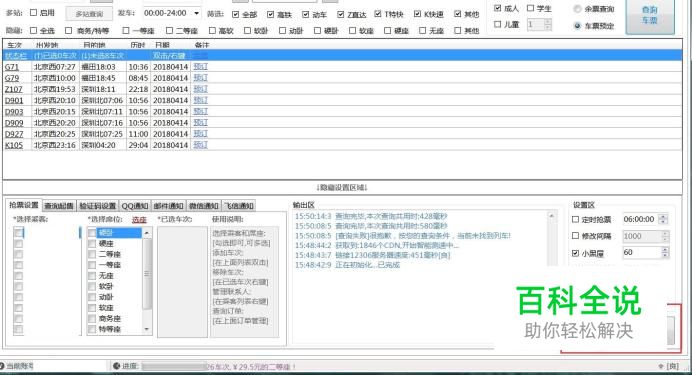Toggle the 动车 filter checkbox
Screen dimensions: 692x375
coord(305,14)
